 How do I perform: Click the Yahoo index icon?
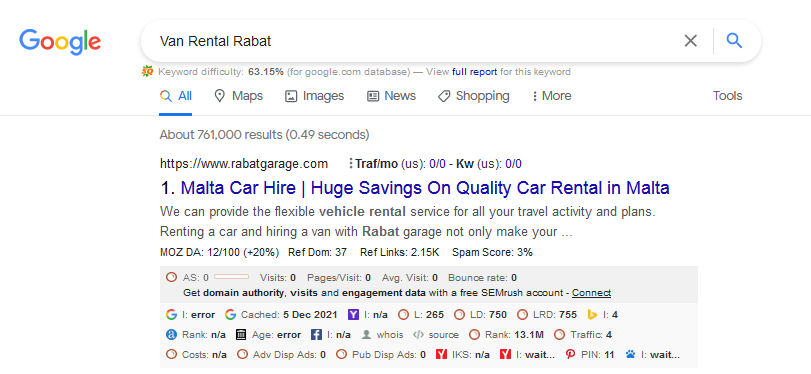353,315
